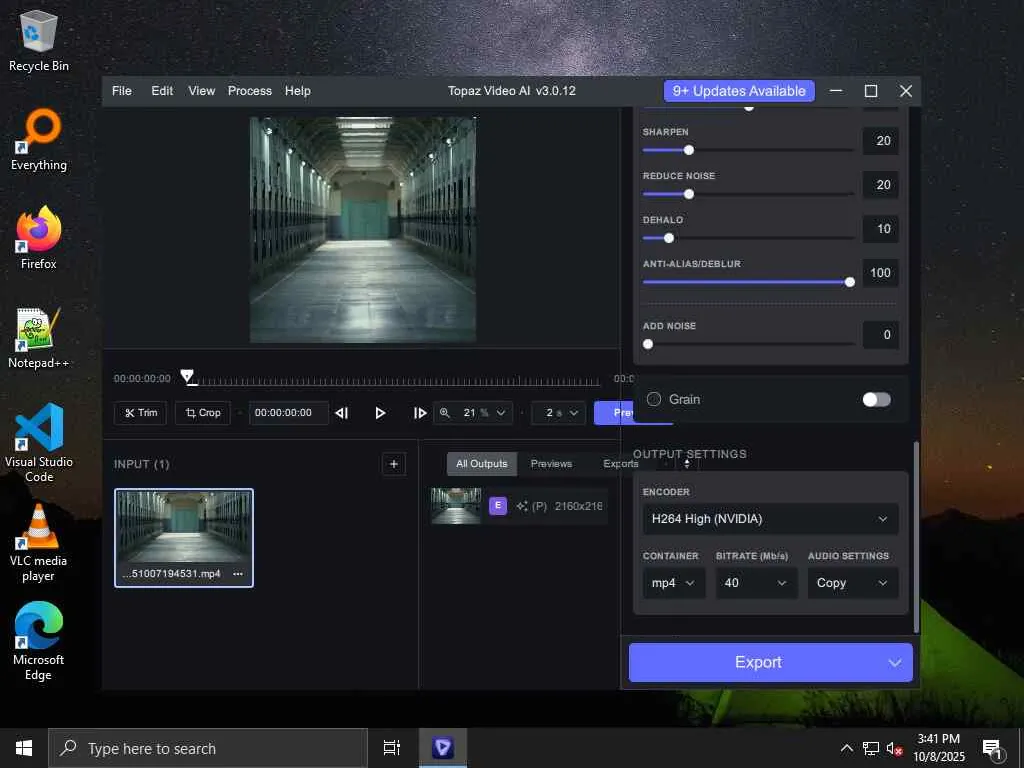Enable the Grain toggle switch
The height and width of the screenshot is (768, 1024).
pos(876,399)
